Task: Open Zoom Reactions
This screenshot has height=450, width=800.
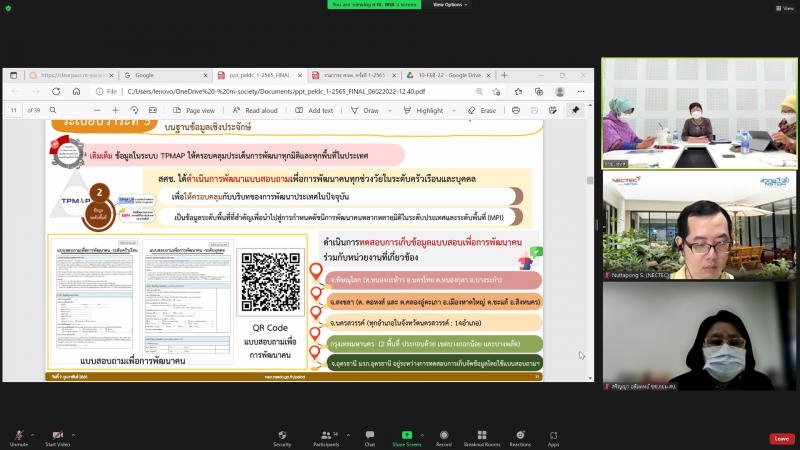Action: click(x=520, y=438)
